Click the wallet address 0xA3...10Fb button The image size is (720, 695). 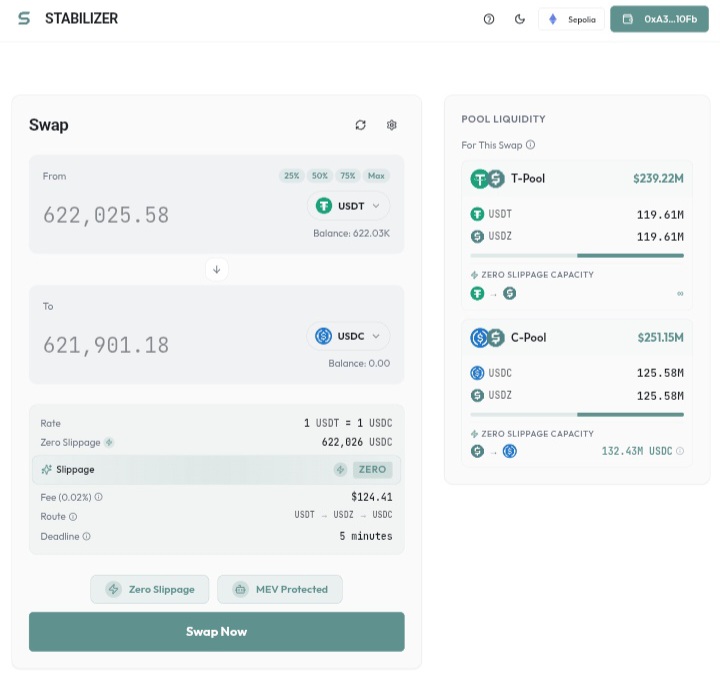pos(659,19)
